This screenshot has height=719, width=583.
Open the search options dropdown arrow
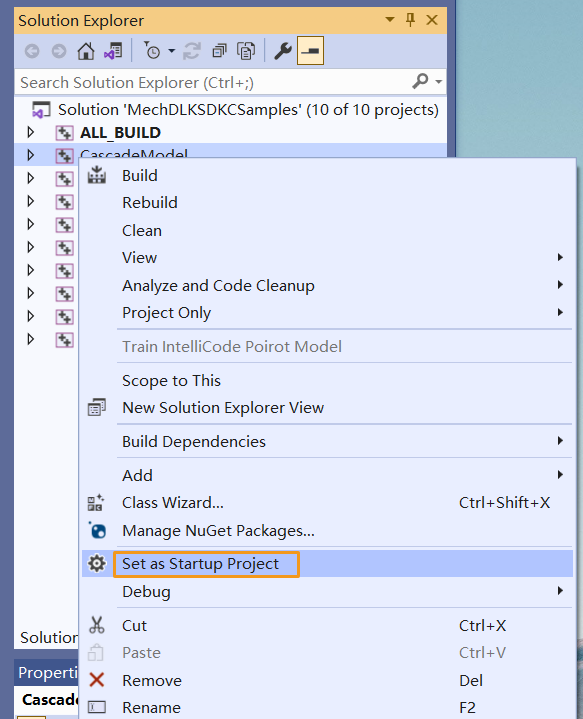[439, 82]
